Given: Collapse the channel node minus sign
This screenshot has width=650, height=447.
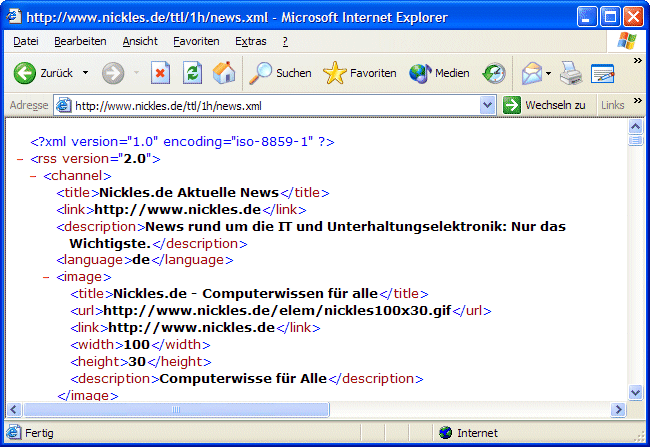Looking at the screenshot, I should (33, 176).
